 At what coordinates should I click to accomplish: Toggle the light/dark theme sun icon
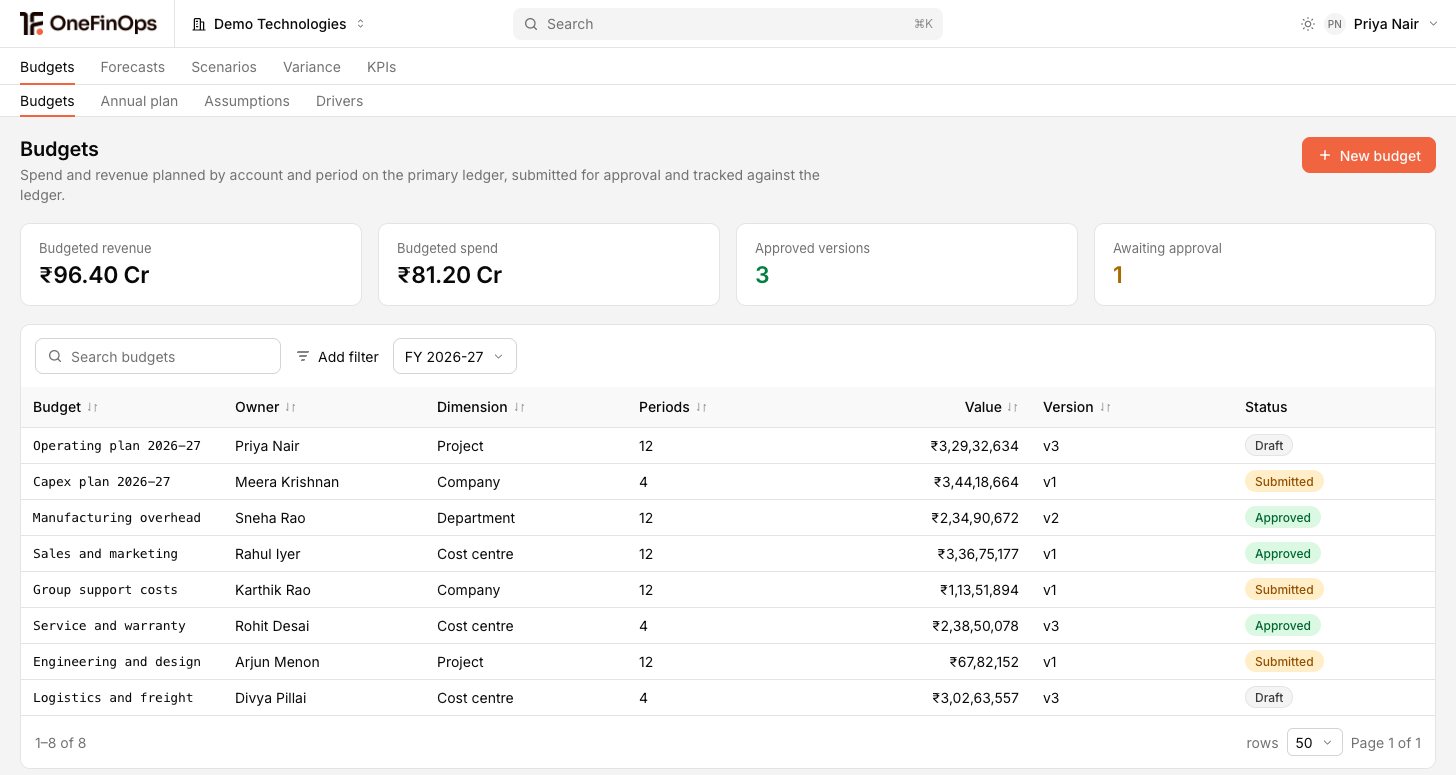click(x=1308, y=24)
